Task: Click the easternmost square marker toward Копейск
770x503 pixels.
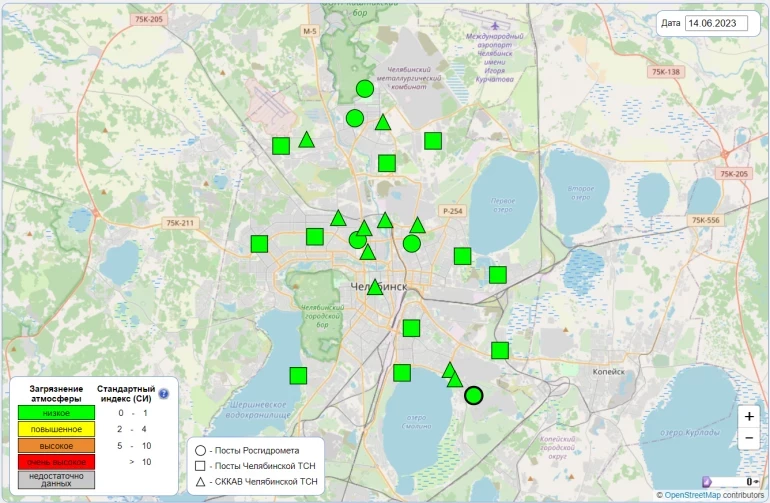Action: coord(500,350)
